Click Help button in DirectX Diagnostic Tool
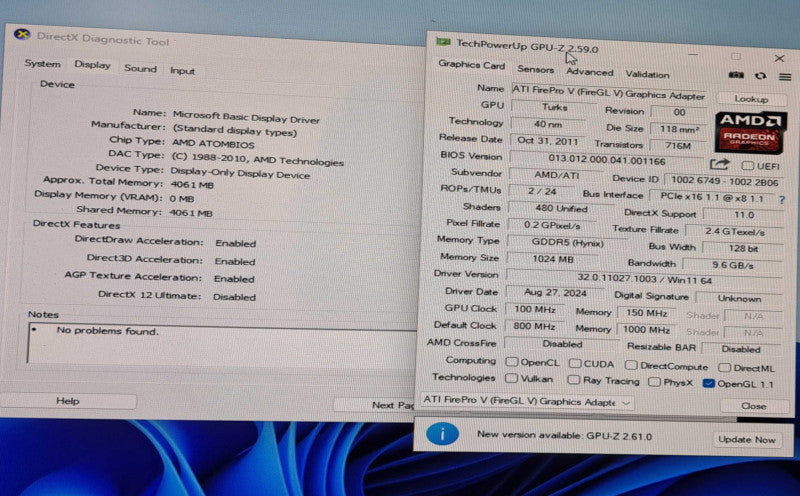The height and width of the screenshot is (496, 800). [x=68, y=401]
